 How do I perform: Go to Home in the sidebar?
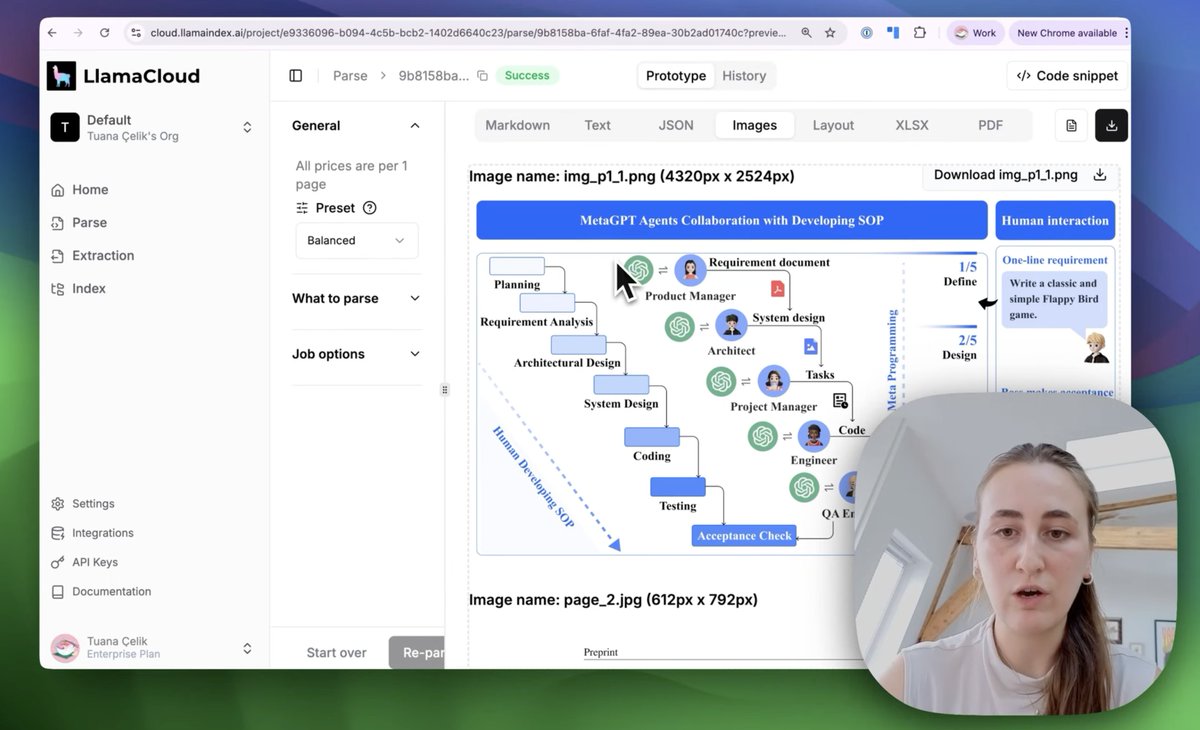click(90, 190)
